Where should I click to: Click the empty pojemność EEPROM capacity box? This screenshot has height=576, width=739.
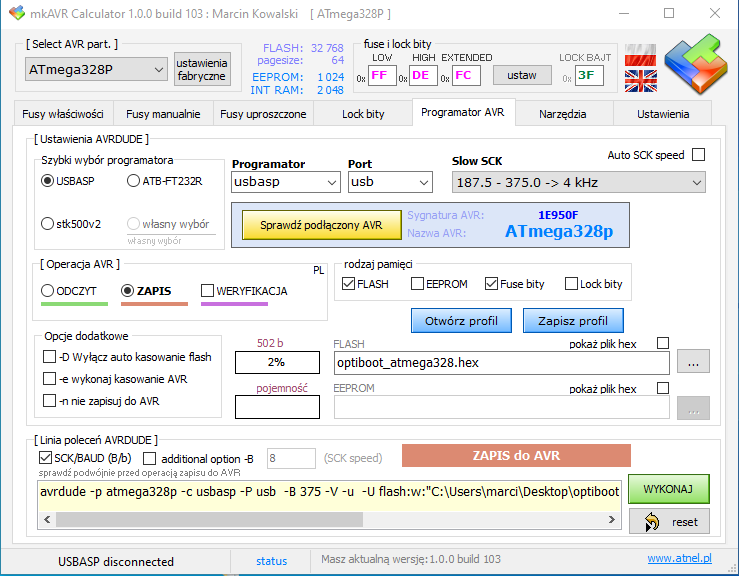click(277, 407)
